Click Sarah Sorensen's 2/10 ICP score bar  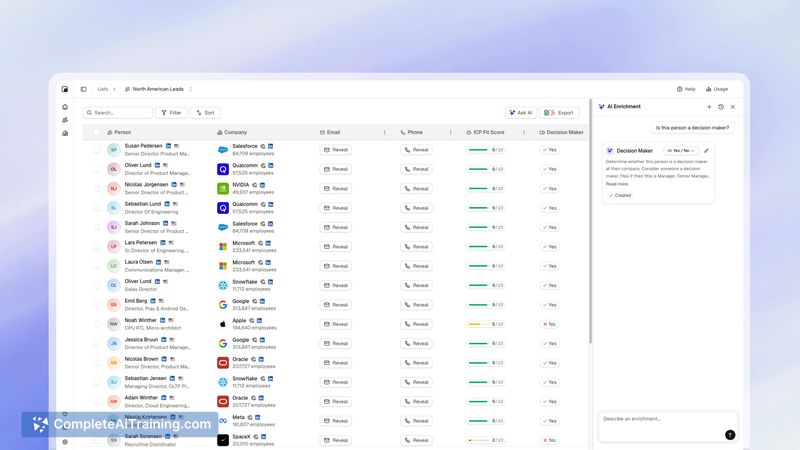485,440
